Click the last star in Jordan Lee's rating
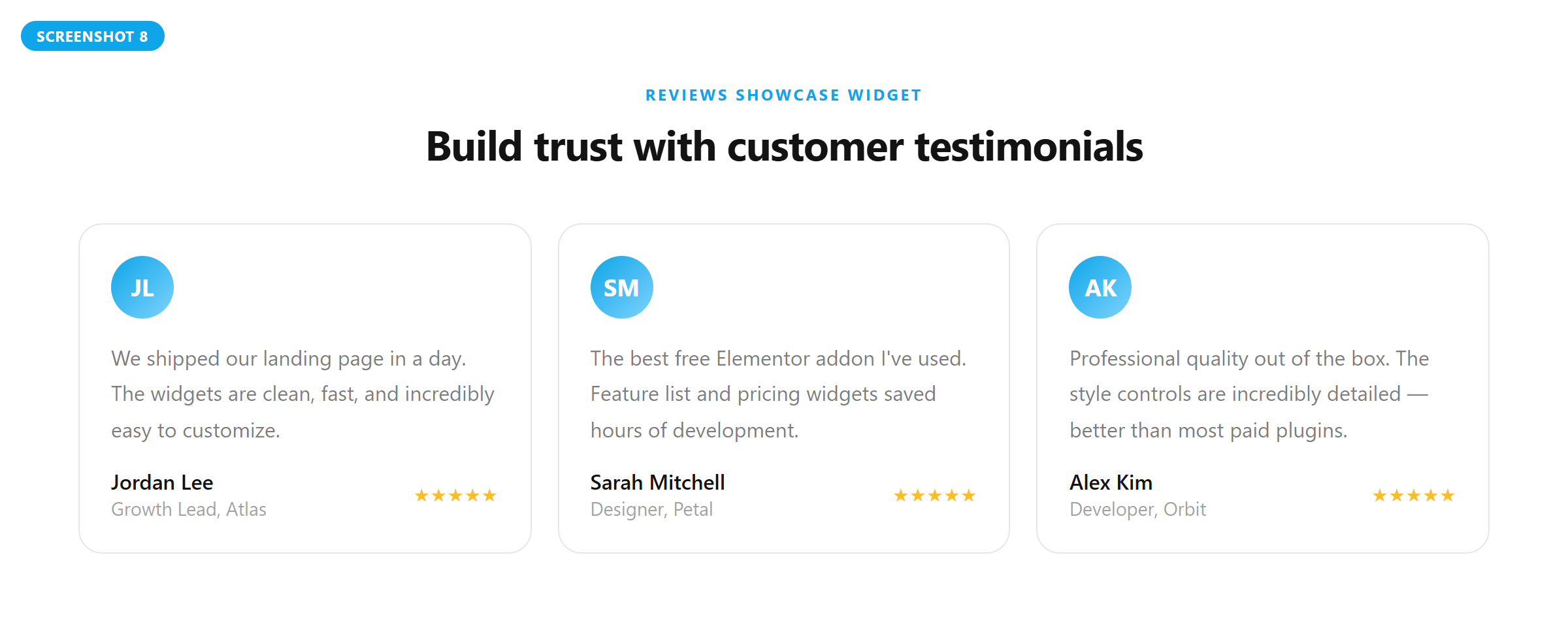1568x632 pixels. 489,496
